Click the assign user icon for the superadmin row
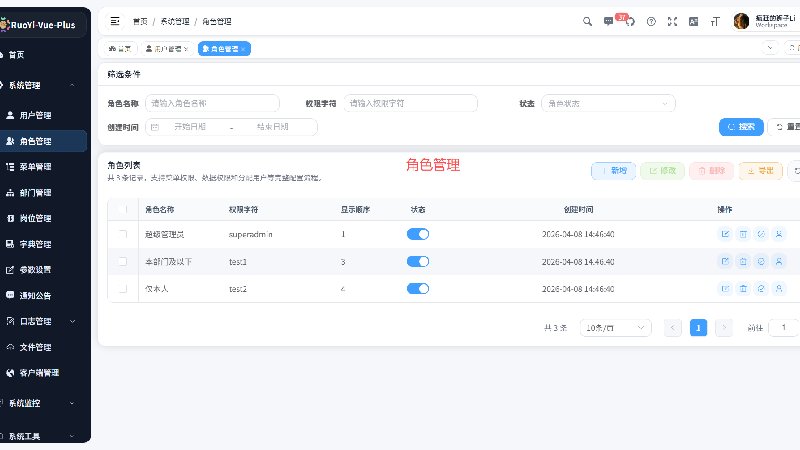The height and width of the screenshot is (450, 800). click(x=779, y=234)
